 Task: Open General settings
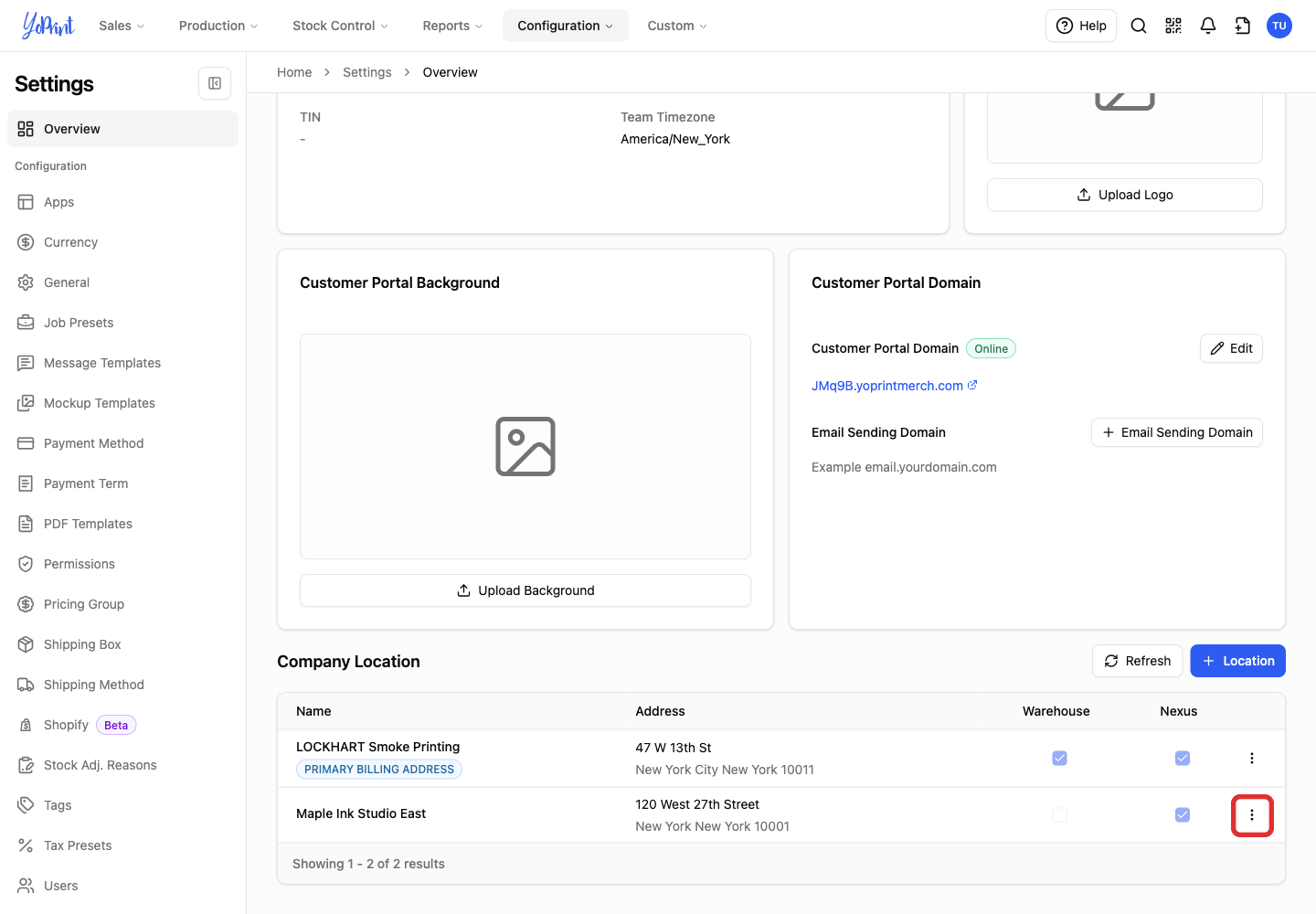(122, 282)
